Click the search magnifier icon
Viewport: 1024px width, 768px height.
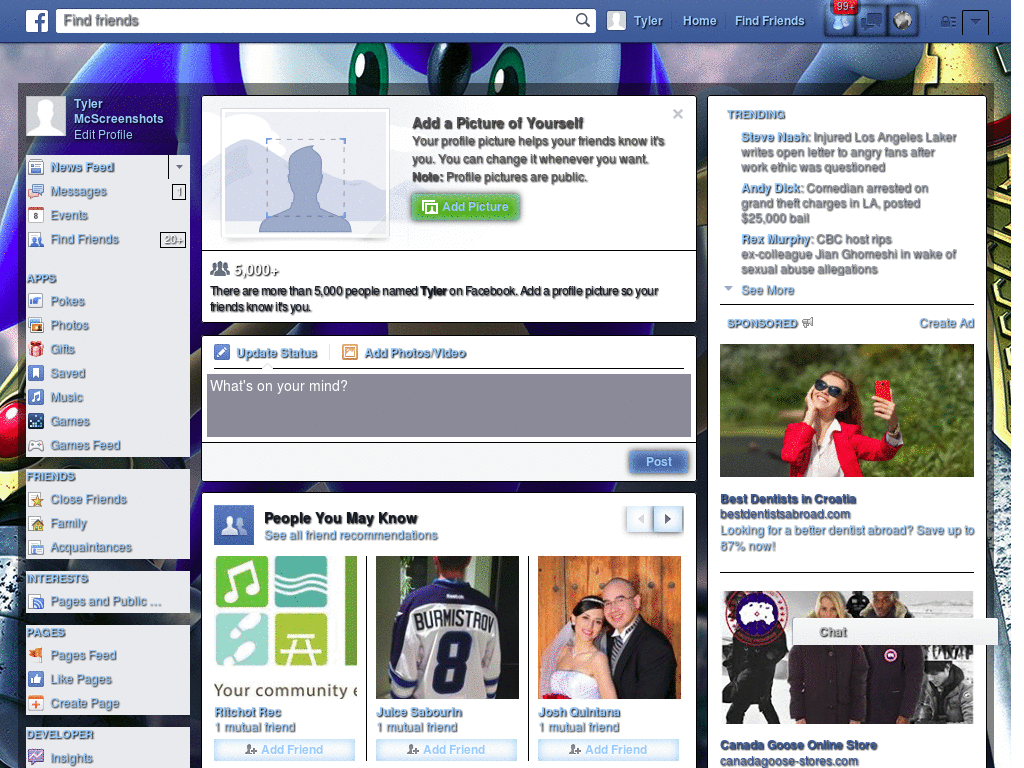click(x=583, y=20)
